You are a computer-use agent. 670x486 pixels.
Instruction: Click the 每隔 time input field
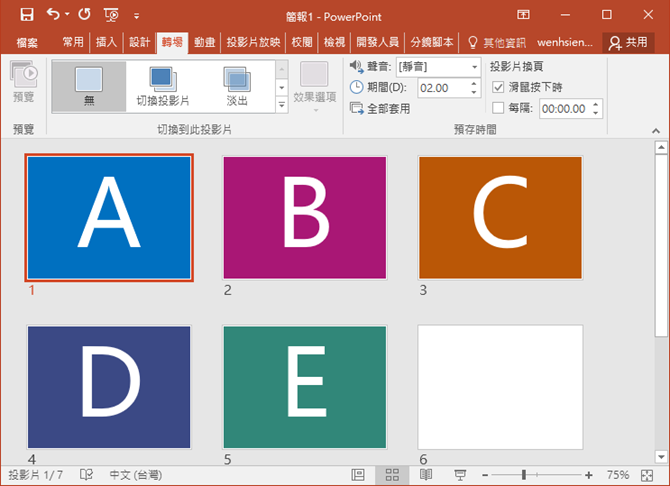pyautogui.click(x=565, y=109)
